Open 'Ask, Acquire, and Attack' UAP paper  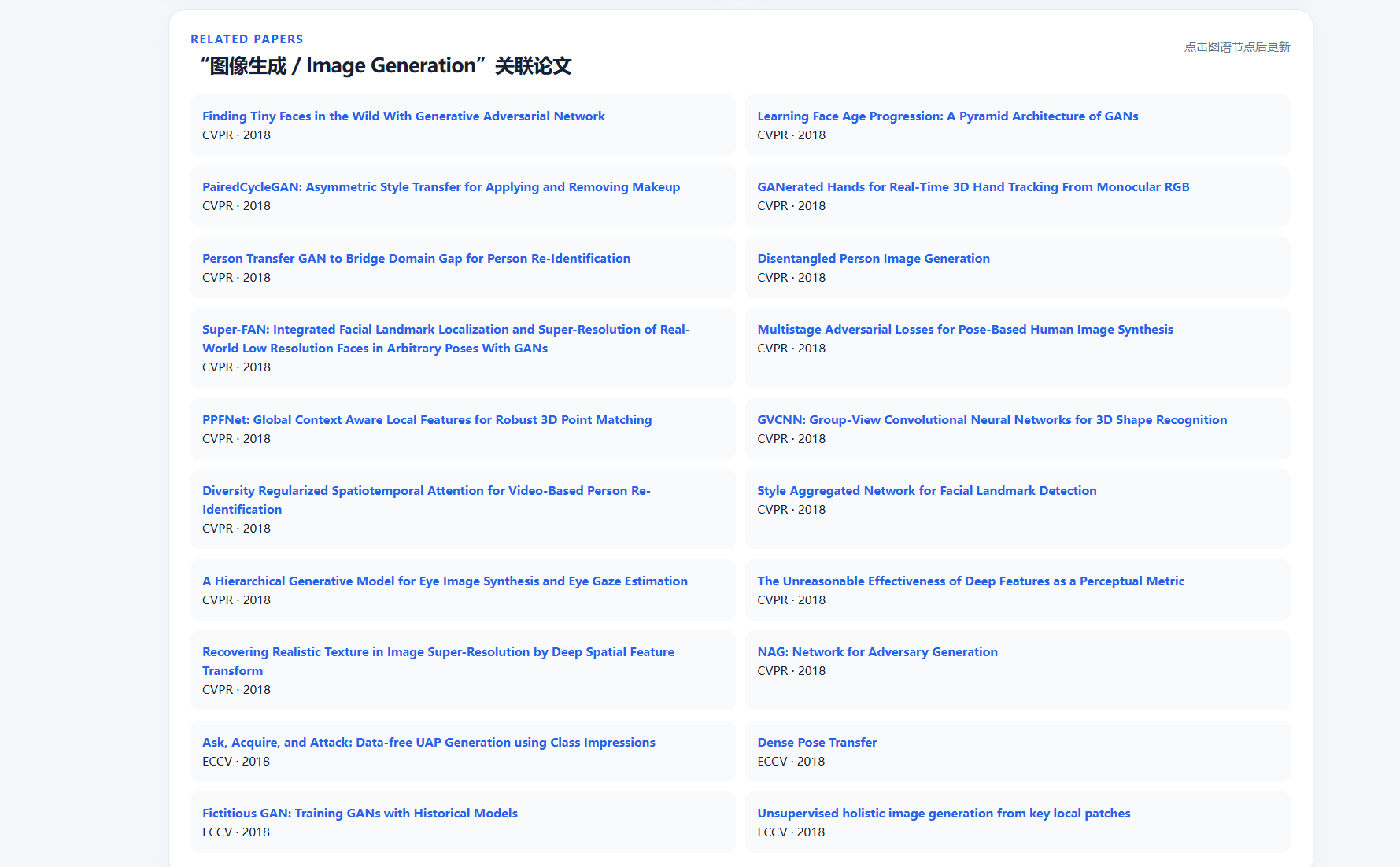[x=429, y=743]
